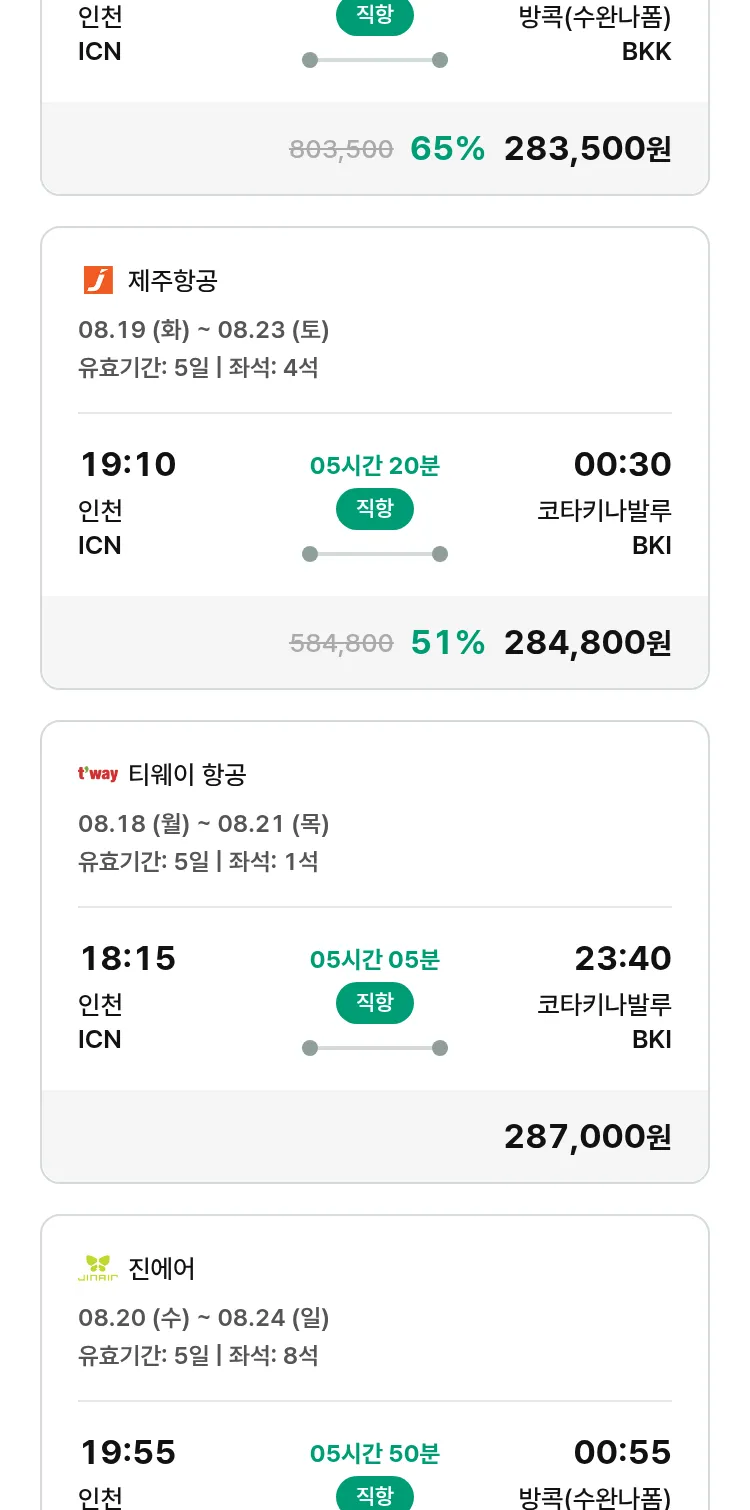This screenshot has width=750, height=1510.
Task: Open the 티웨이 항공 airline name
Action: click(x=188, y=774)
